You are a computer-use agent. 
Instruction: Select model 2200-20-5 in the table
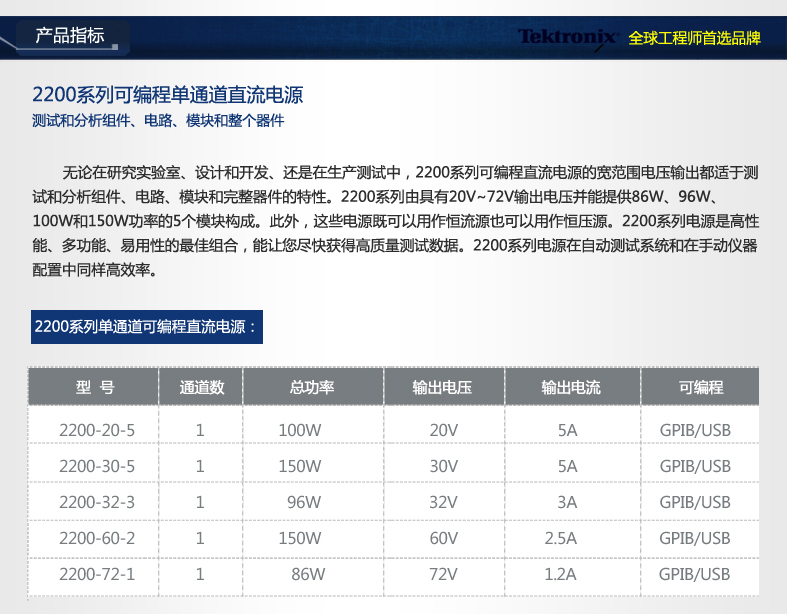point(96,430)
